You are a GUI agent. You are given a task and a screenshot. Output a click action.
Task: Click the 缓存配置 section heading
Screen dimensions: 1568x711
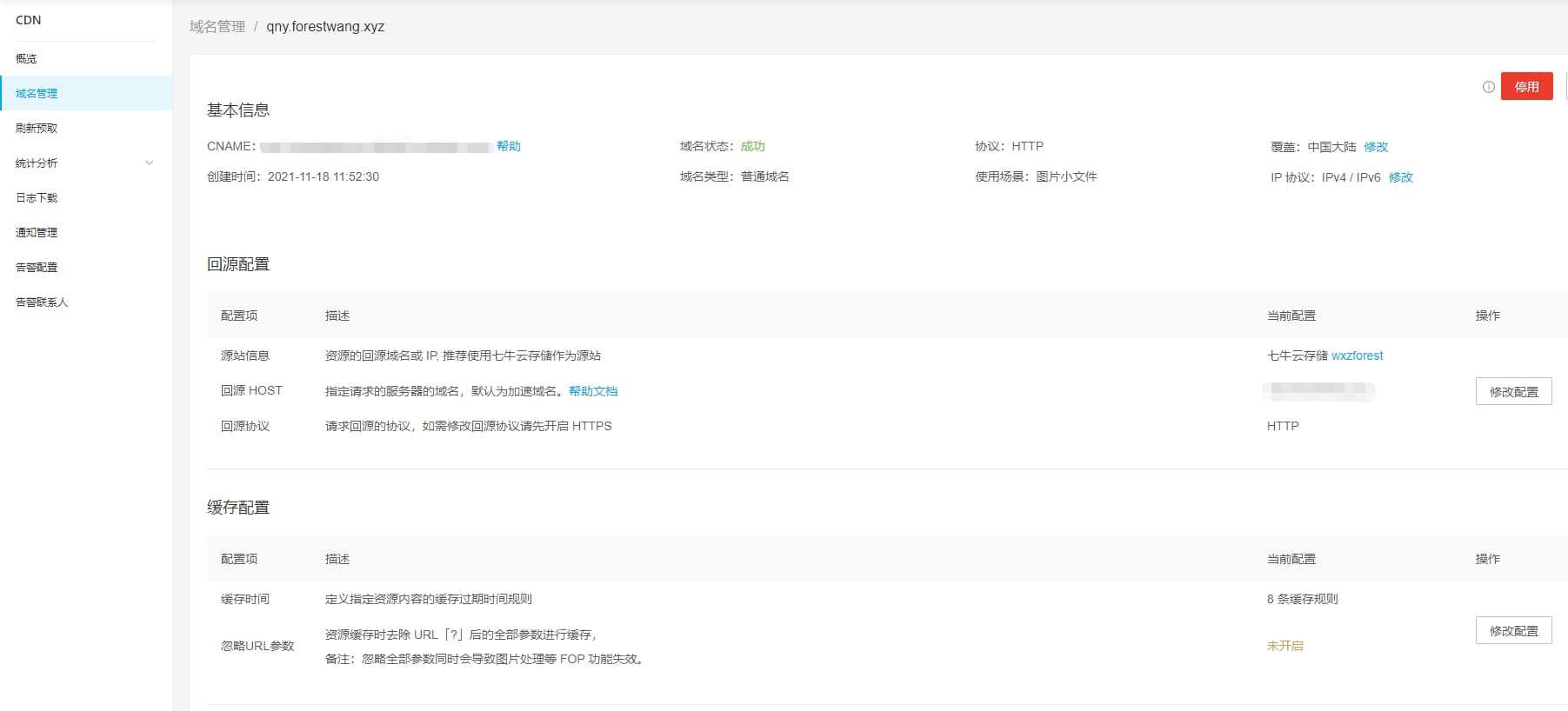click(238, 508)
